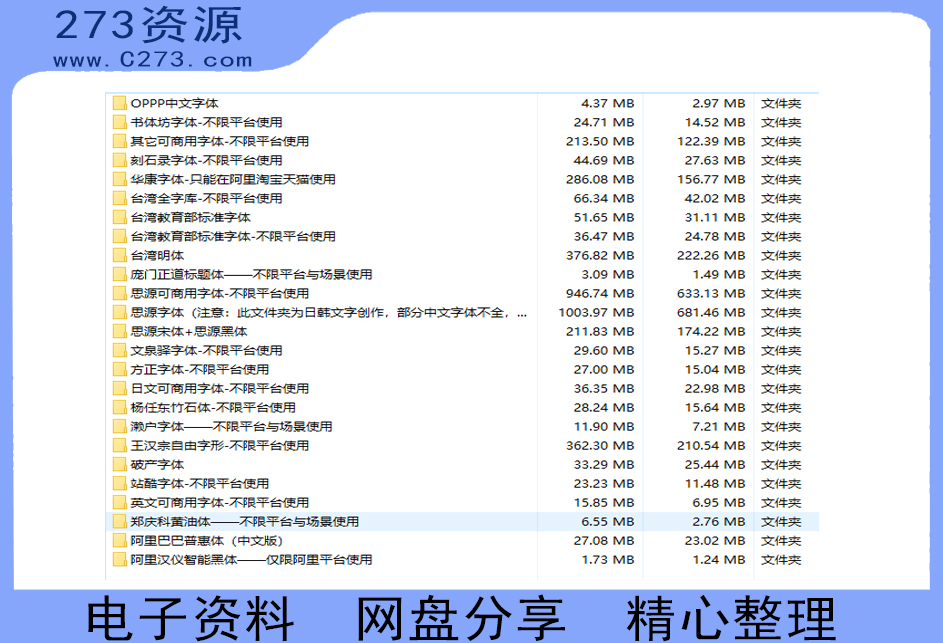The image size is (943, 643).
Task: Select the name 濑户字体——不限平台与场景使用
Action: 232,426
